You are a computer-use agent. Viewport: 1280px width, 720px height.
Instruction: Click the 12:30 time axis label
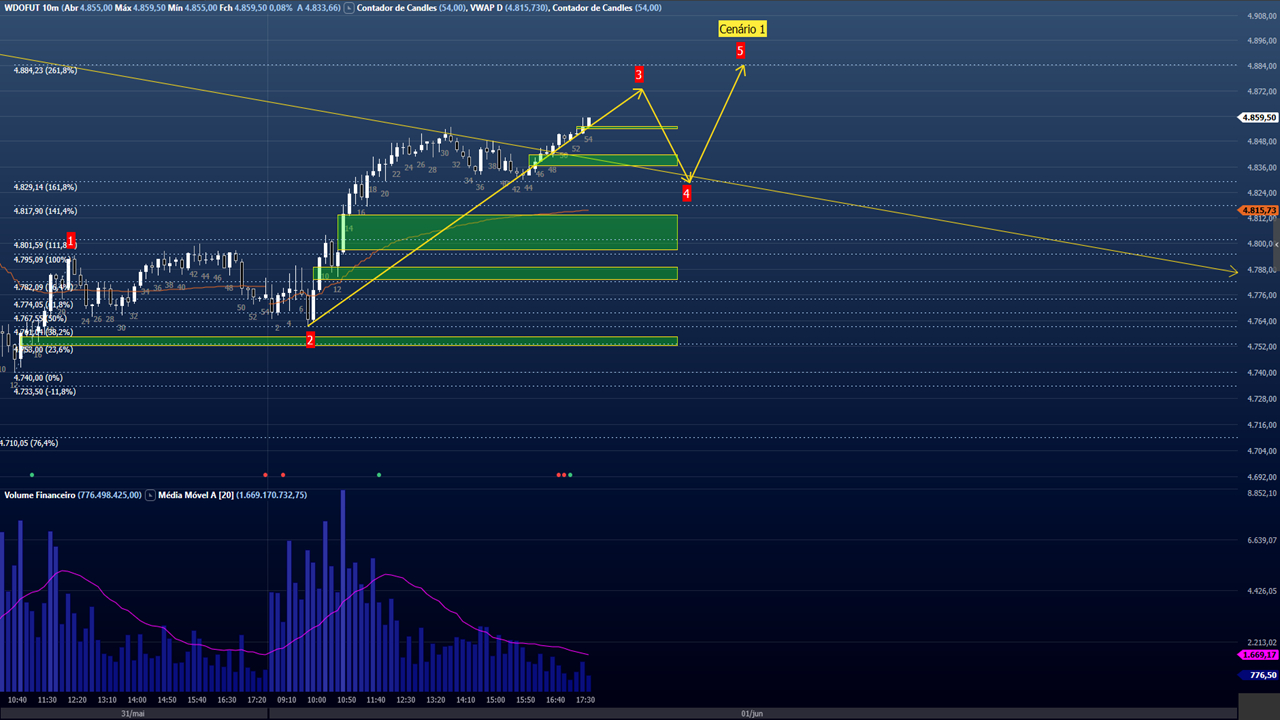pyautogui.click(x=406, y=700)
